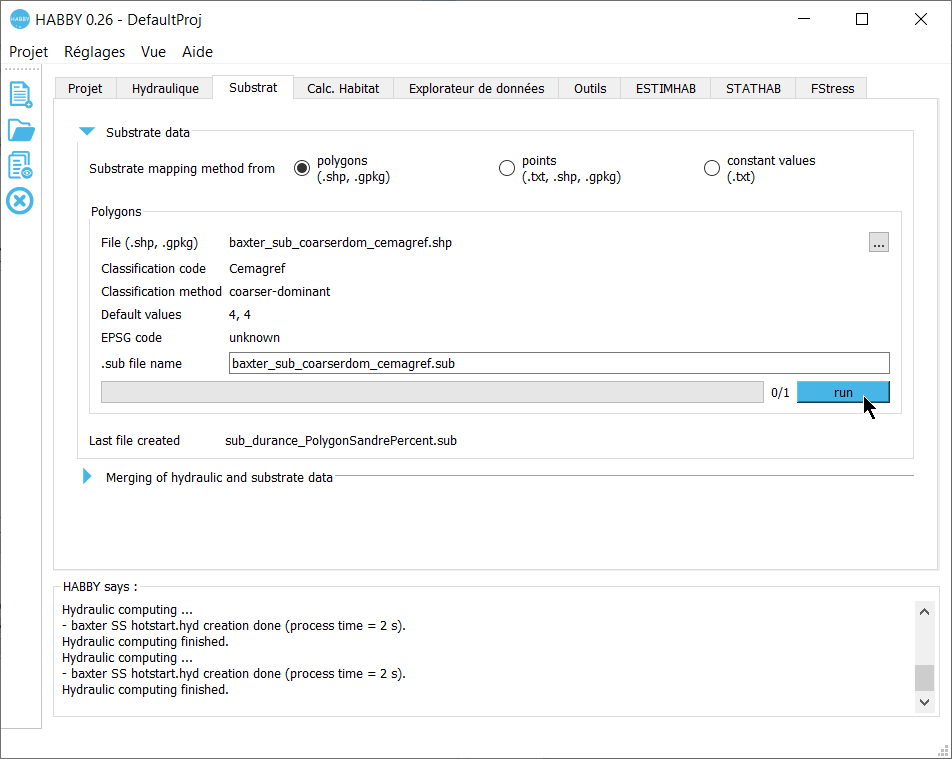Screen dimensions: 952x759
Task: Open the Aide menu
Action: click(197, 52)
